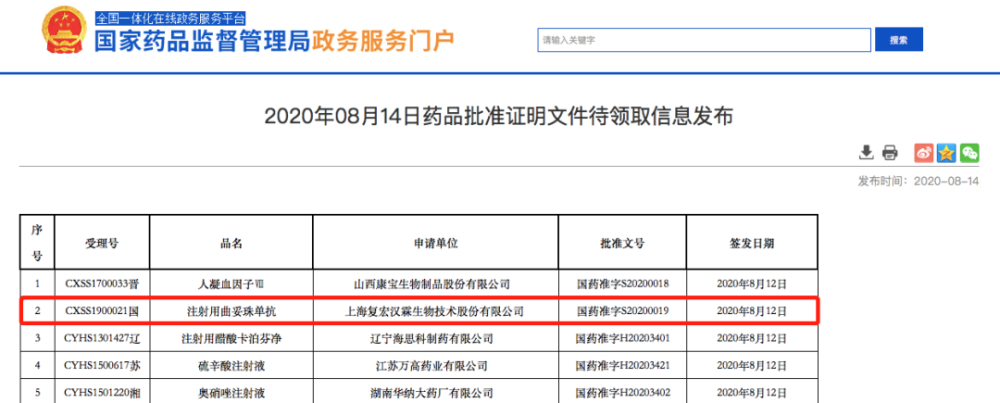Viewport: 1000px width, 403px height.
Task: Select cell 奥硝唑注射液
Action: (x=231, y=392)
